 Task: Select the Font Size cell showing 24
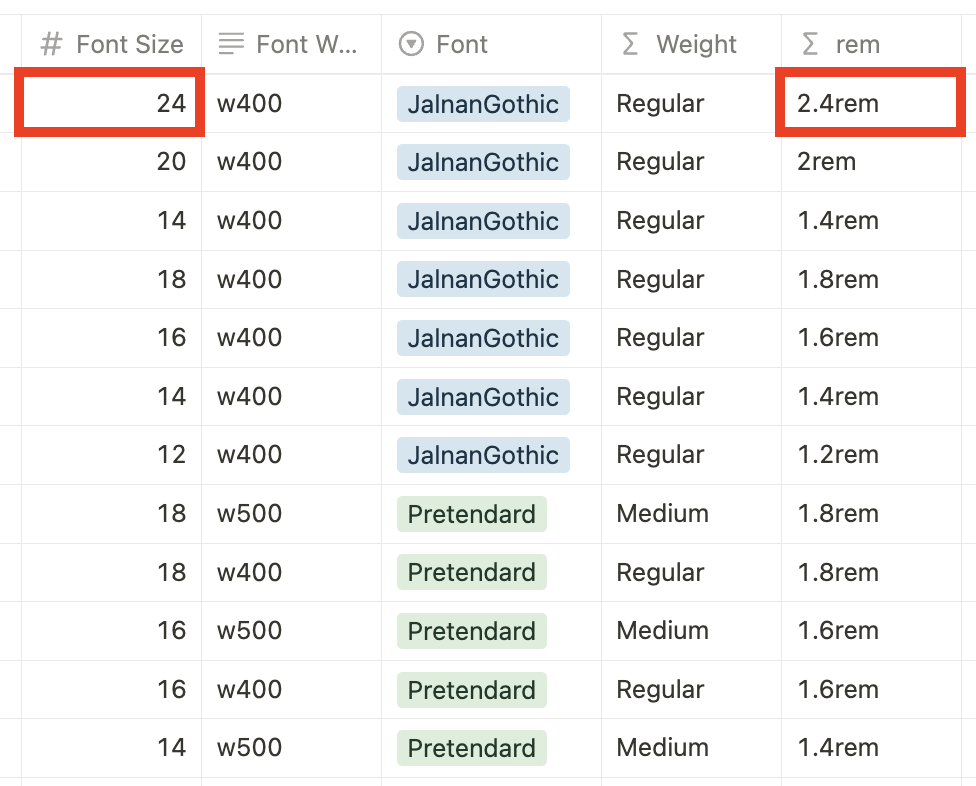[x=111, y=103]
